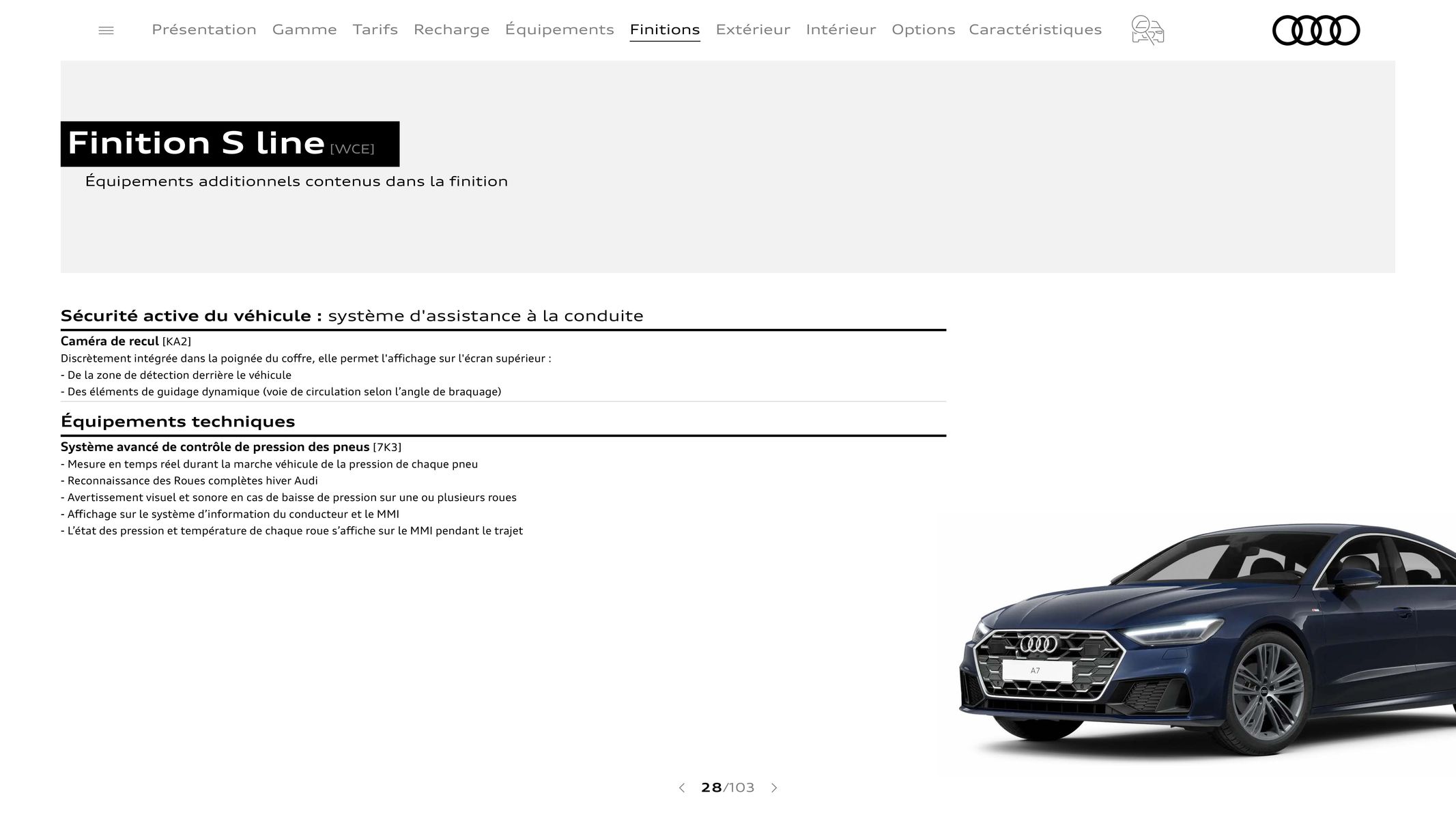Click the Audi four rings logo

tap(1316, 30)
